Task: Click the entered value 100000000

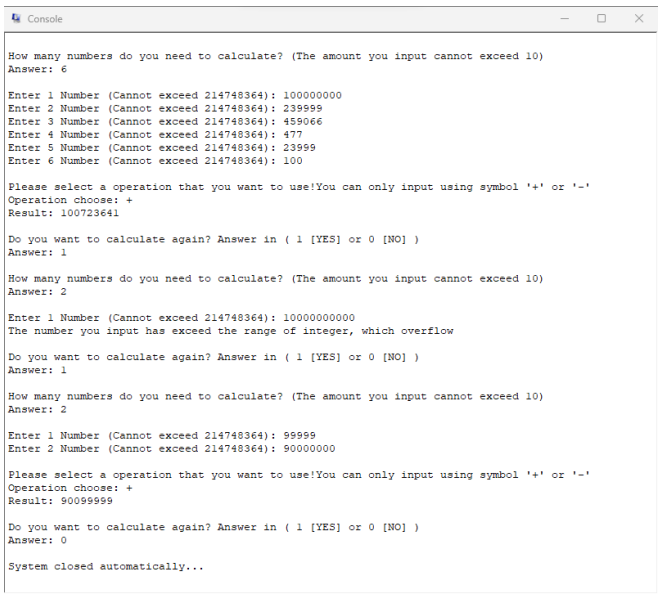Action: click(312, 95)
